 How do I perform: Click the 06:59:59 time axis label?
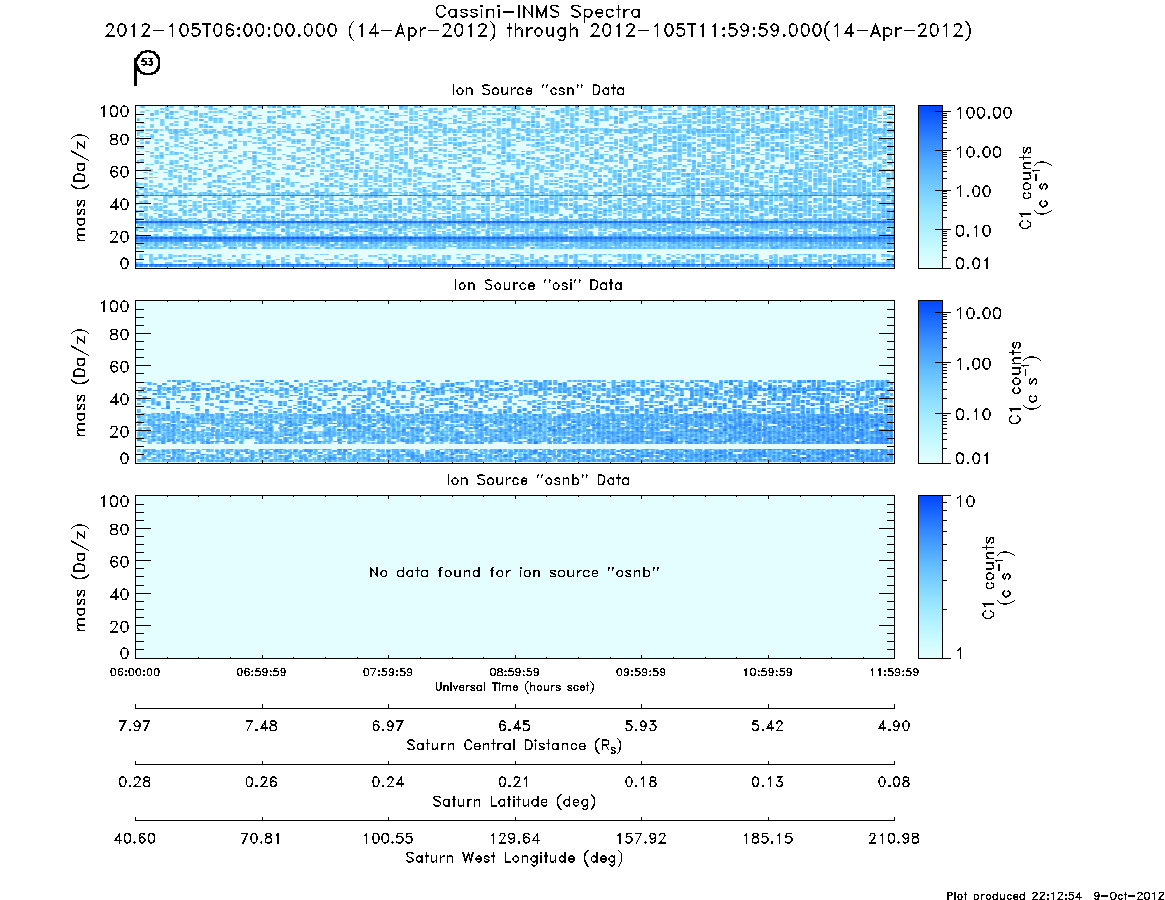click(x=262, y=672)
